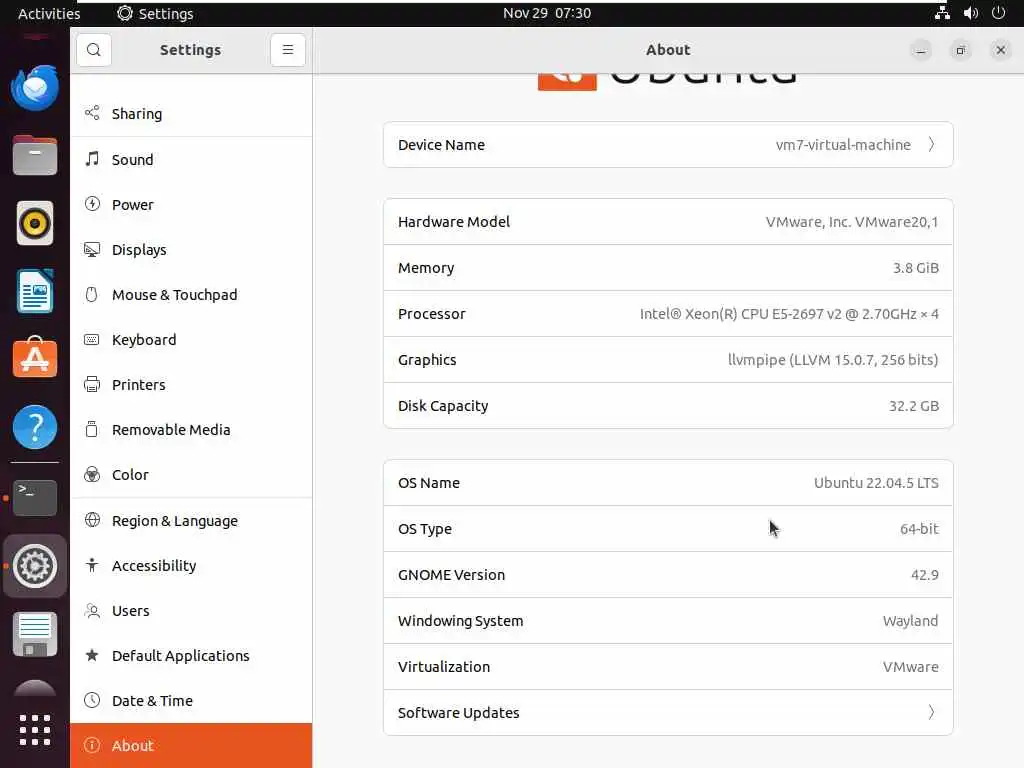
Task: Click the Color icon in sidebar
Action: [x=92, y=474]
